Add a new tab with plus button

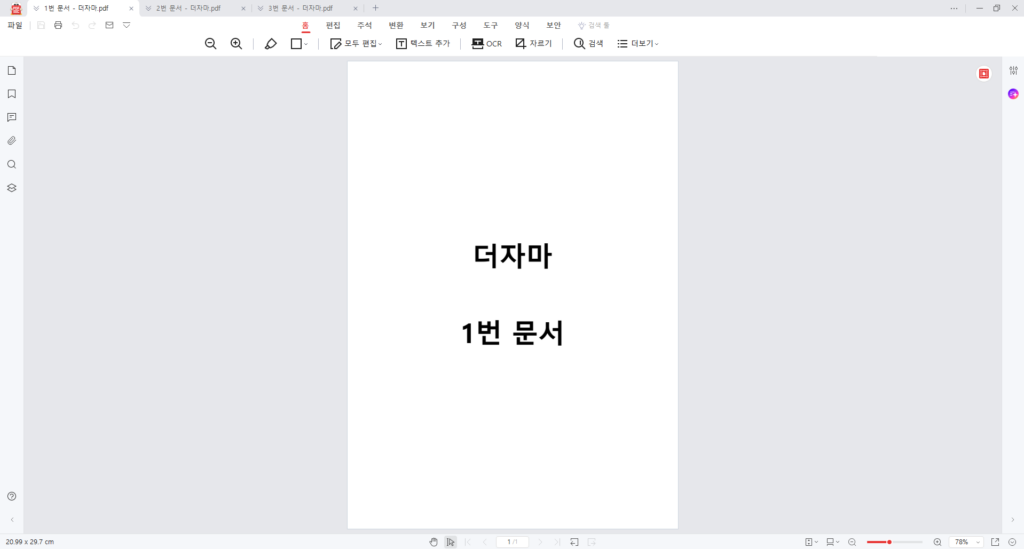click(x=376, y=8)
